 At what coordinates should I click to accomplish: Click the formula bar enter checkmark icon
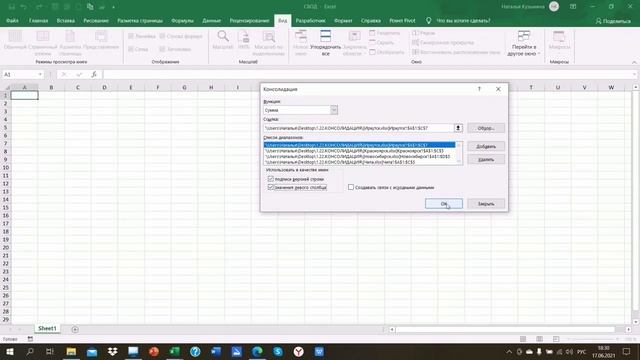pyautogui.click(x=79, y=74)
